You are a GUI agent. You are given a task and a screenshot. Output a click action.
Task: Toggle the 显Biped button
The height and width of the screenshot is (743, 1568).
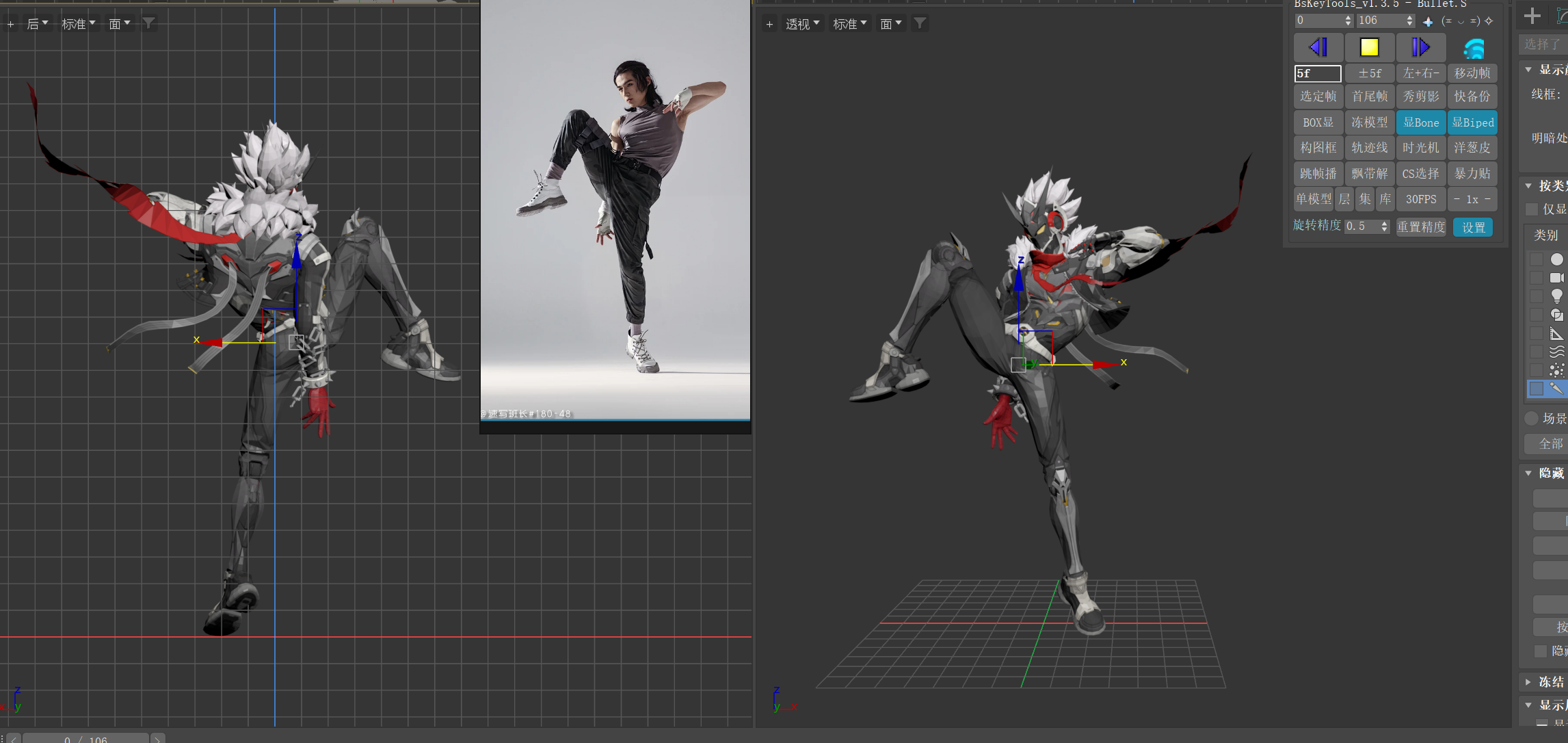tap(1472, 122)
